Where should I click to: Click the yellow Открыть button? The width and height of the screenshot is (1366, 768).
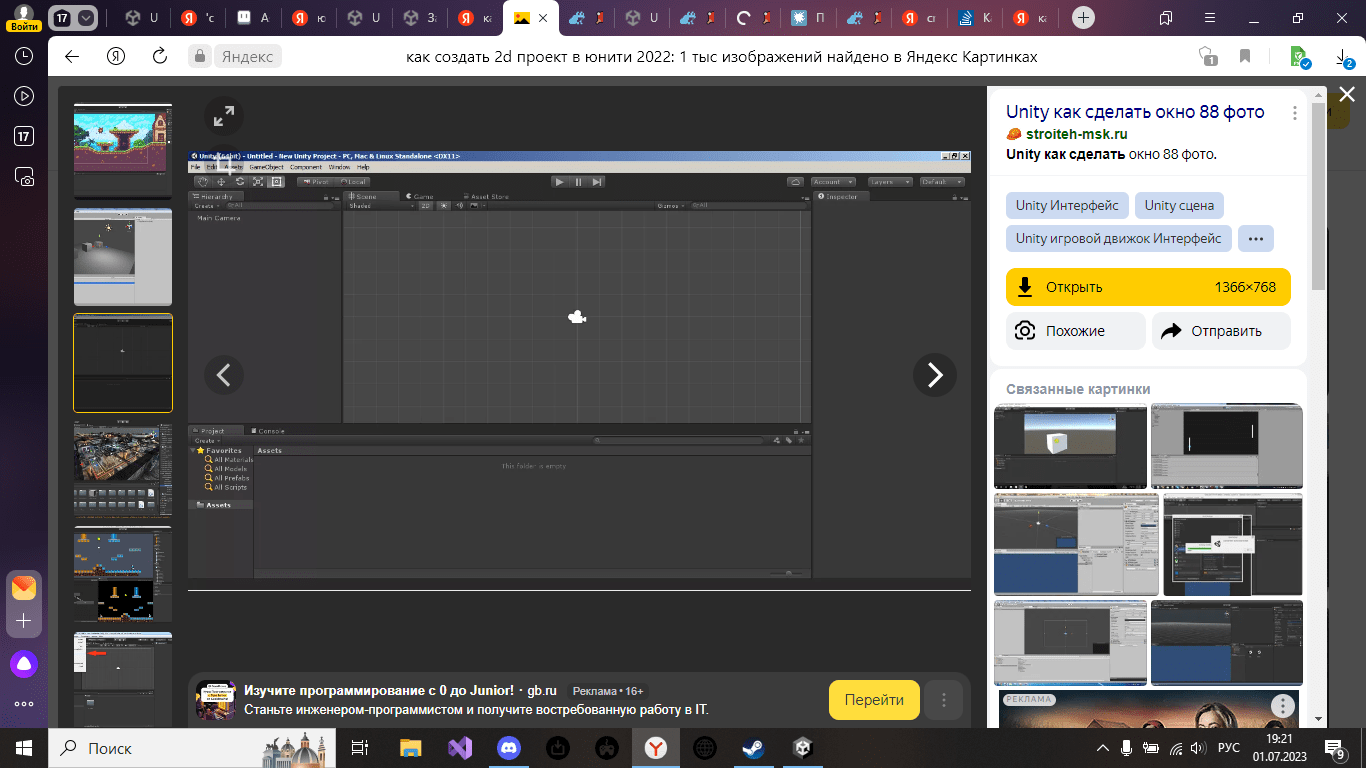[1148, 287]
